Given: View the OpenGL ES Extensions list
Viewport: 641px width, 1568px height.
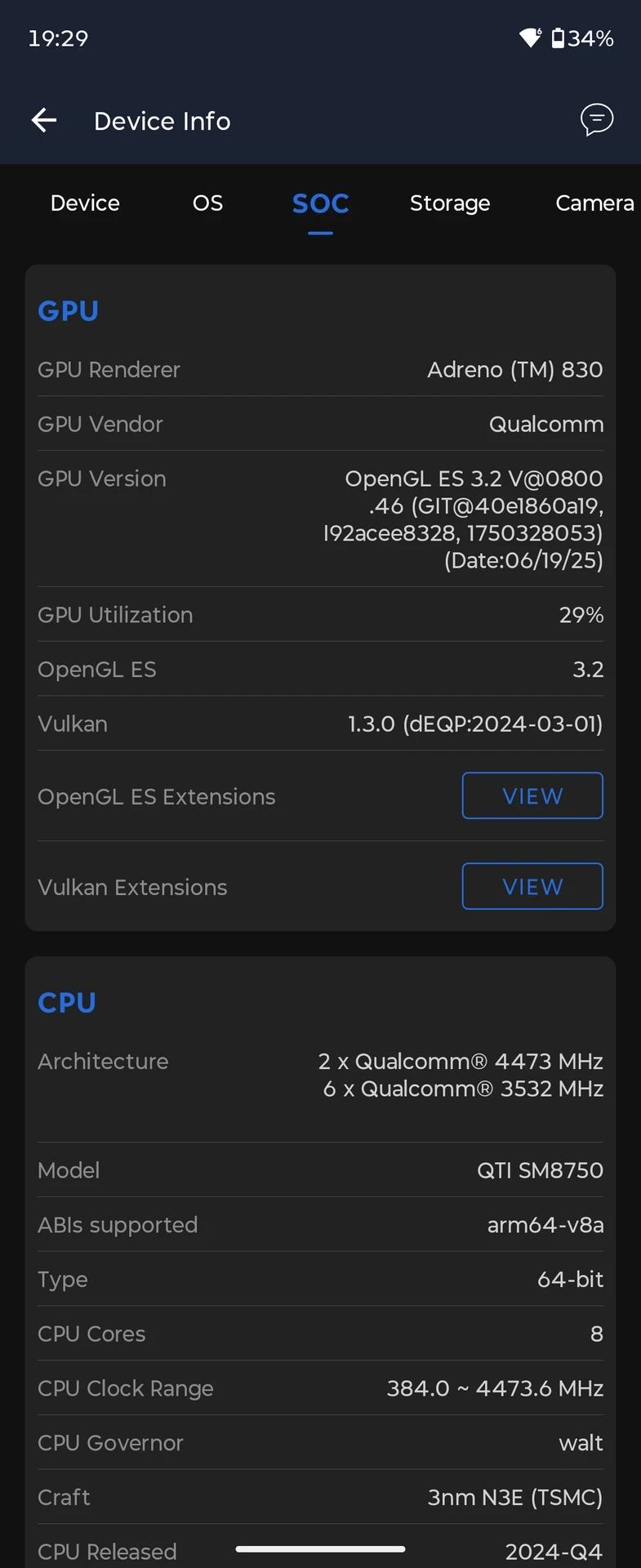Looking at the screenshot, I should [x=532, y=796].
